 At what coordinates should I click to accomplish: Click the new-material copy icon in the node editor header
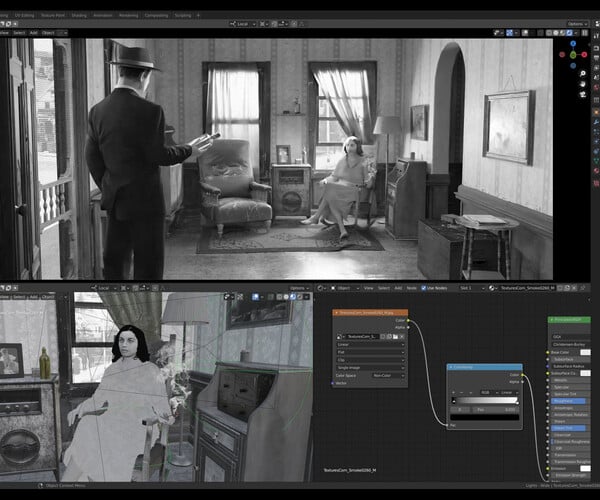click(567, 288)
